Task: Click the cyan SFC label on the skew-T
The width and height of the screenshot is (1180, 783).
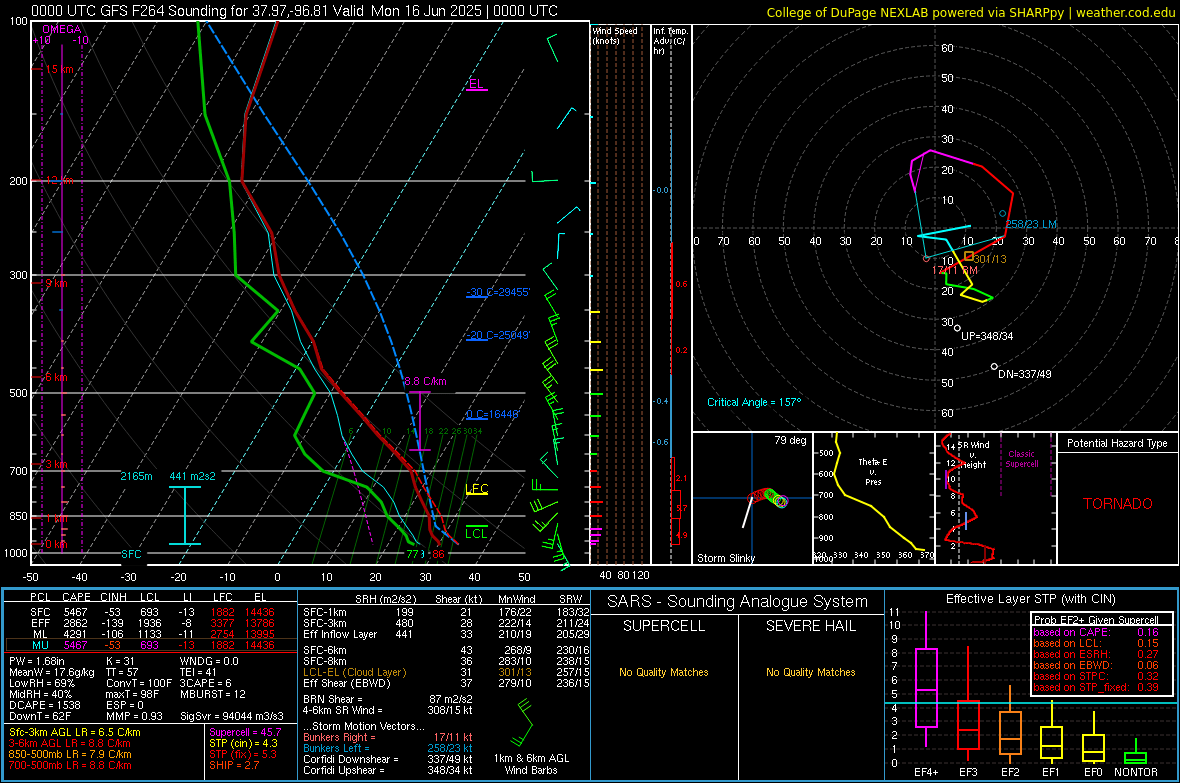Action: tap(131, 554)
